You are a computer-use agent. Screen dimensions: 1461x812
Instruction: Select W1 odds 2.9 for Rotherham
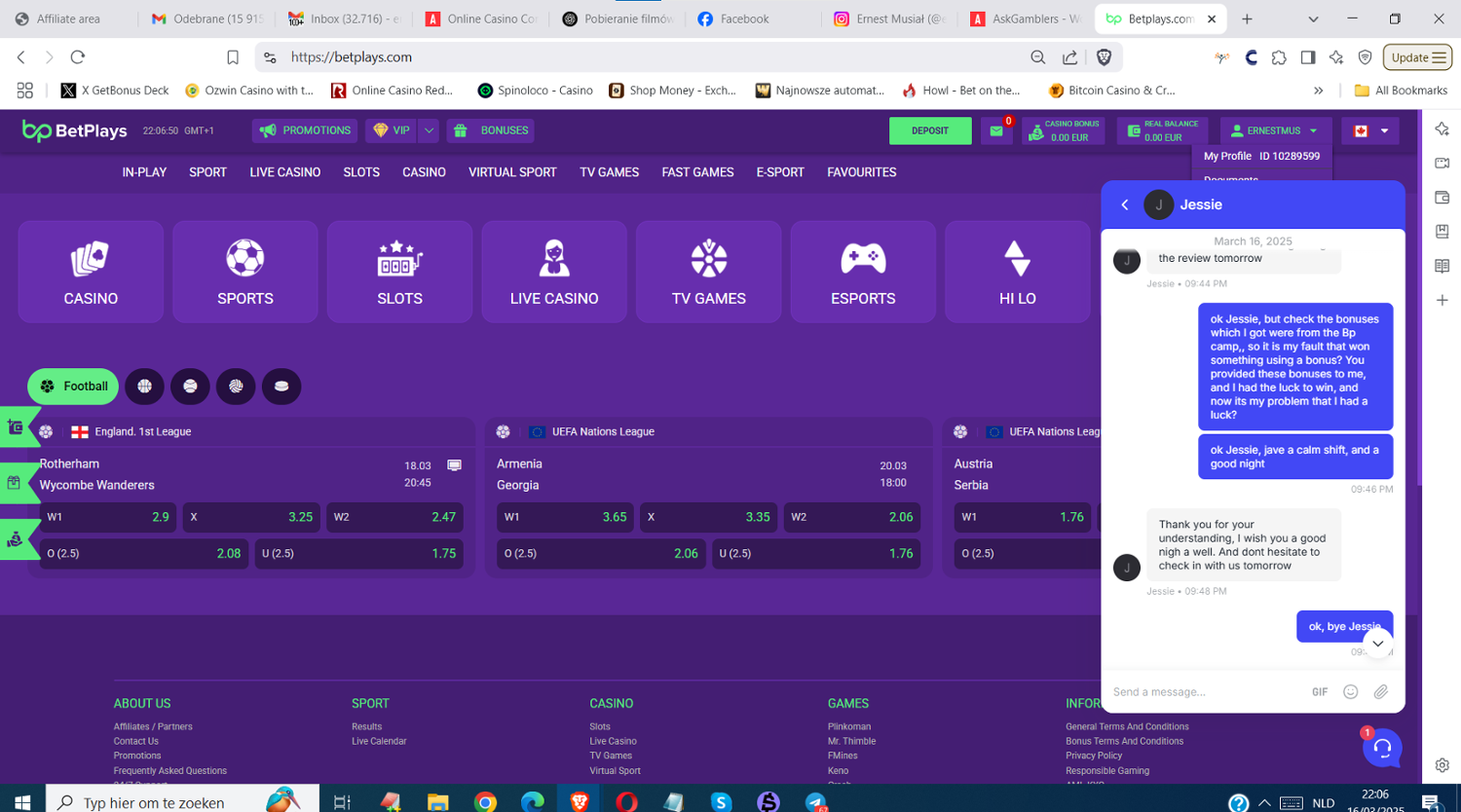[x=108, y=517]
